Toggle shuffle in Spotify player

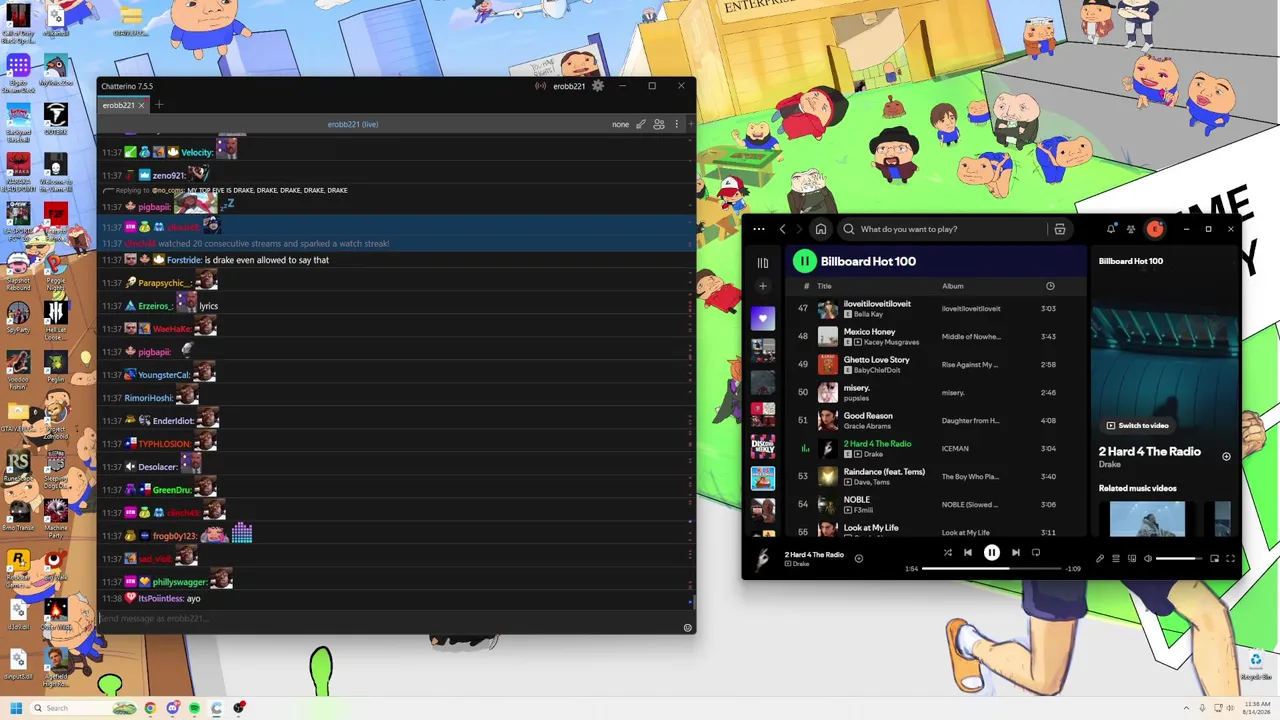(x=948, y=552)
